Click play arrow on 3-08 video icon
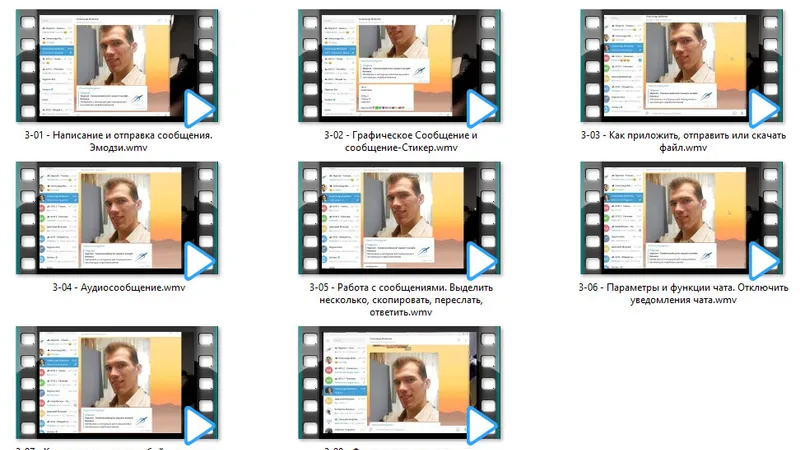Image resolution: width=800 pixels, height=450 pixels. tap(481, 425)
